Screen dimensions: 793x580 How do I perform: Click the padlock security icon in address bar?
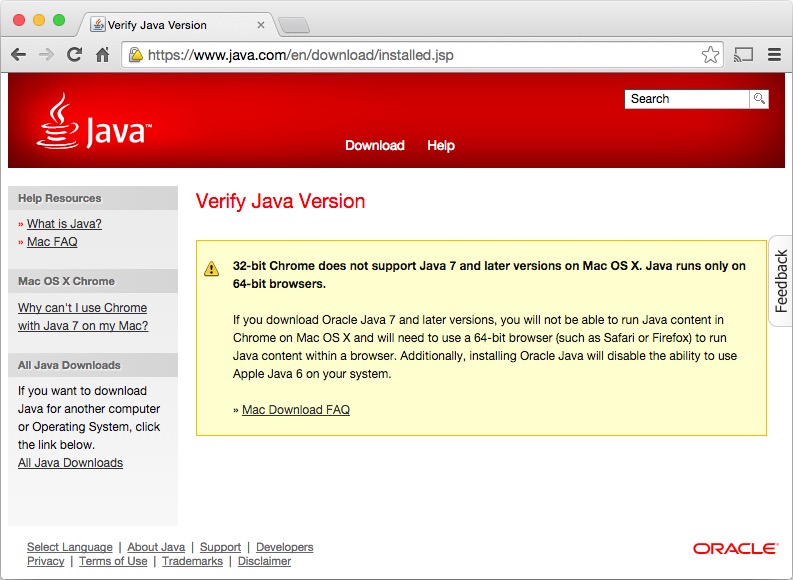(135, 55)
